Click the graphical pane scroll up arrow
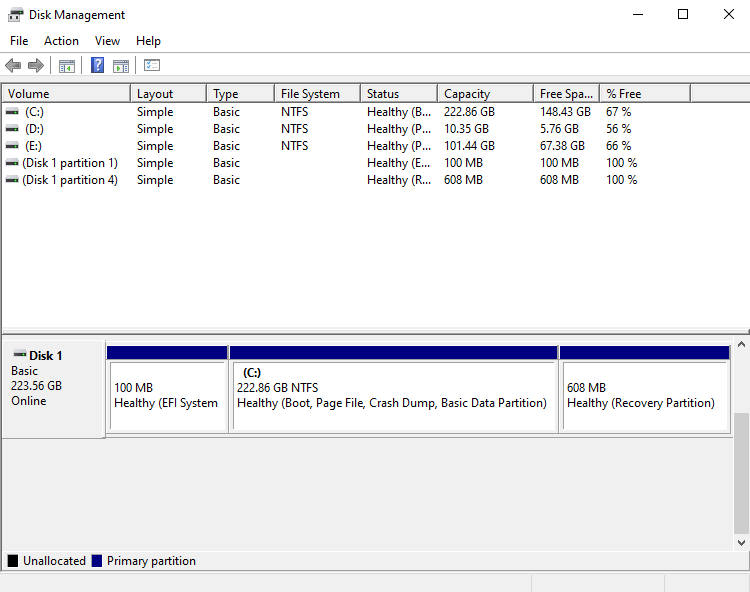Screen dimensions: 750x592 (x=741, y=344)
